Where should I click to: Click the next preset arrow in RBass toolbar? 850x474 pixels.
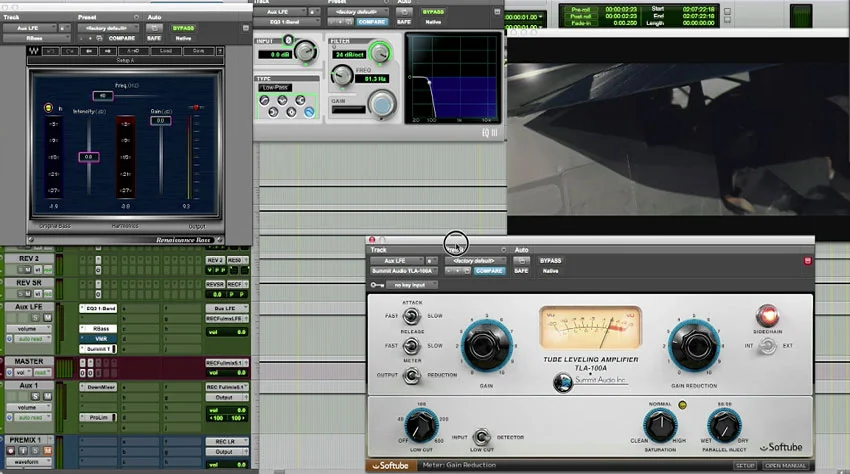[108, 51]
